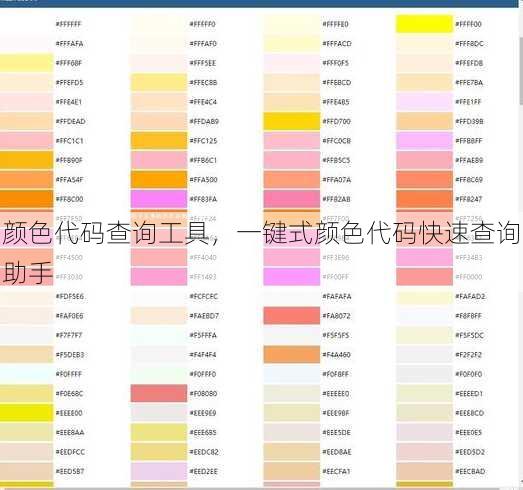523x490 pixels.
Task: Choose the #FFF68F pale yellow swatch
Action: click(26, 63)
